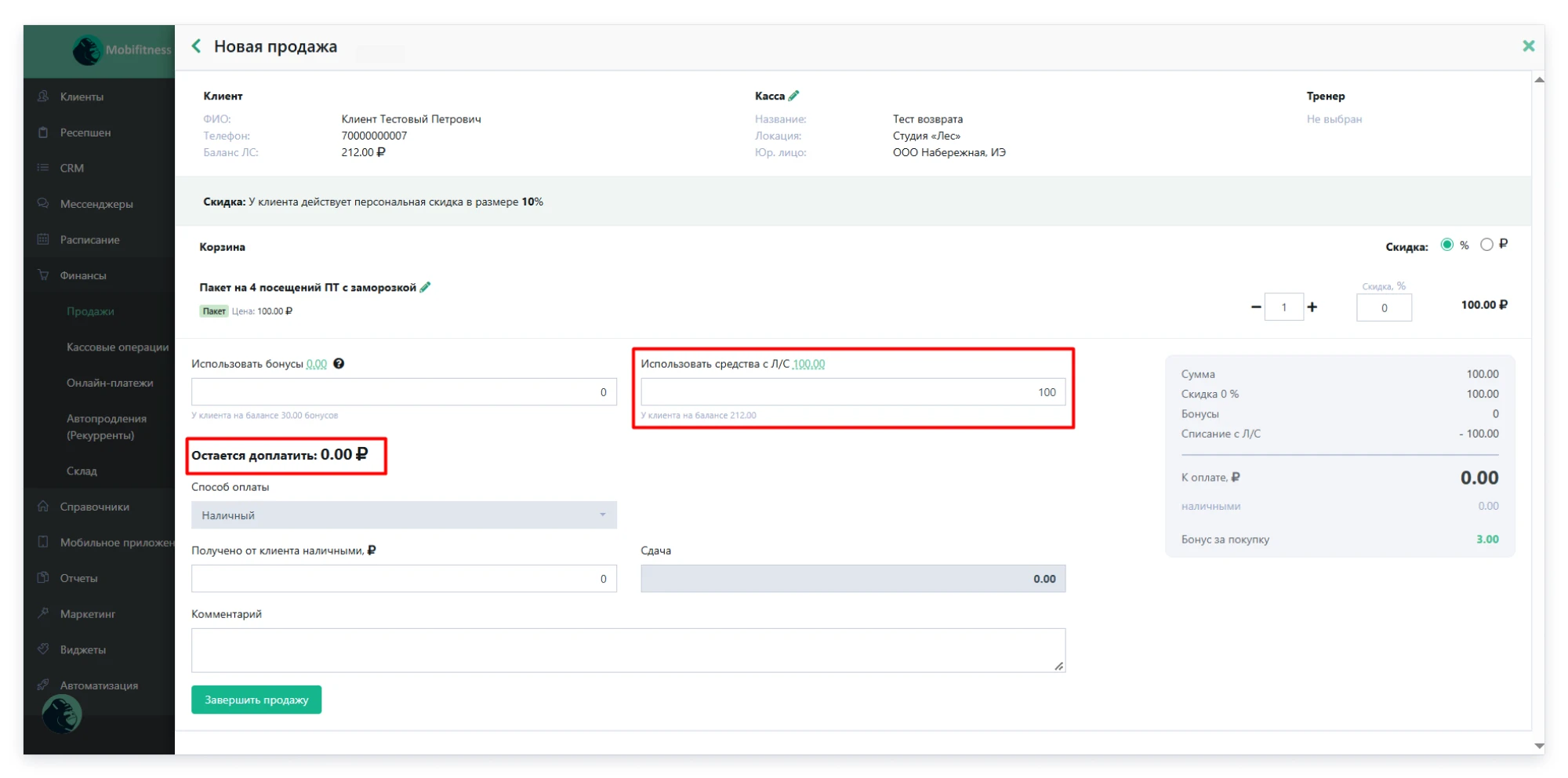This screenshot has height=778, width=1568.
Task: Click the Виджеты sidebar icon
Action: click(x=43, y=649)
